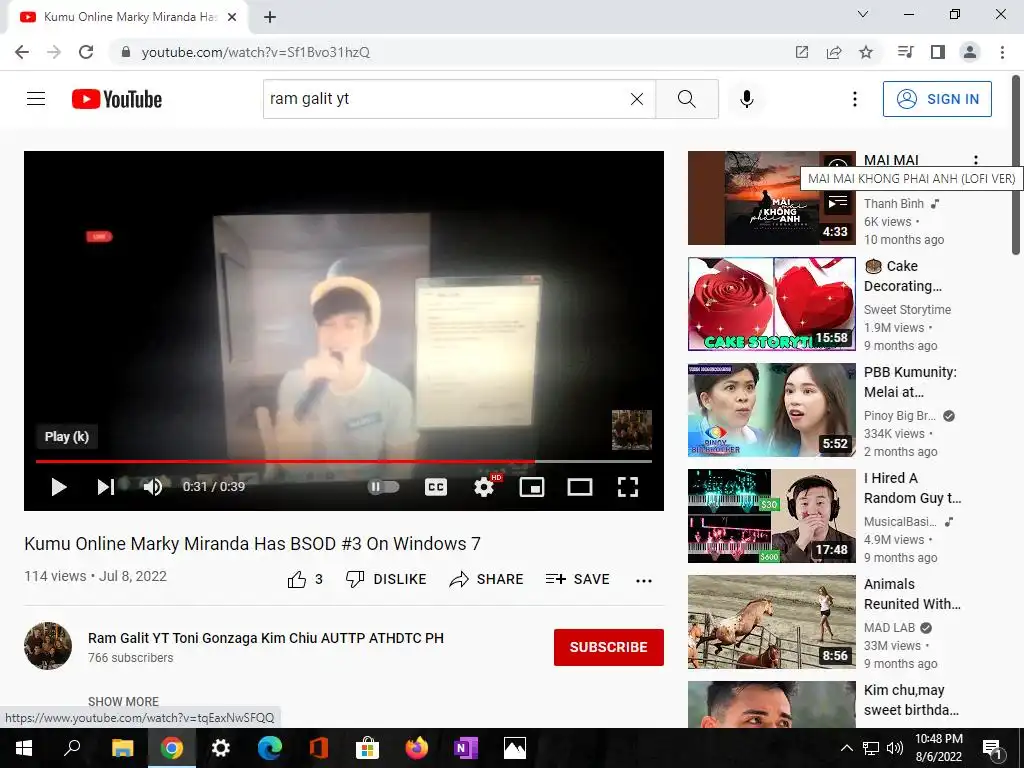The image size is (1024, 768).
Task: Open YouTube settings three-dot menu
Action: pos(855,99)
